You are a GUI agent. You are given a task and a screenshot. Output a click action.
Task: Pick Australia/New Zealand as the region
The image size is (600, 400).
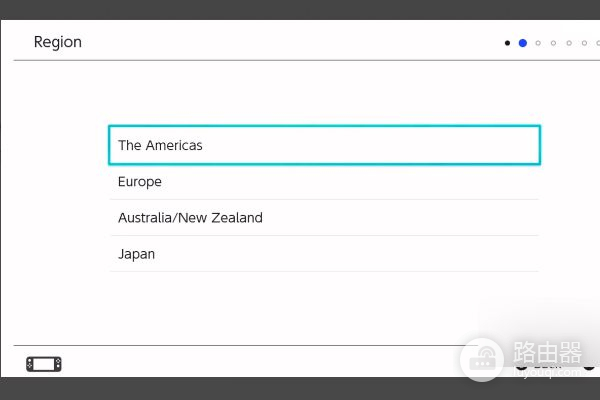(x=324, y=218)
